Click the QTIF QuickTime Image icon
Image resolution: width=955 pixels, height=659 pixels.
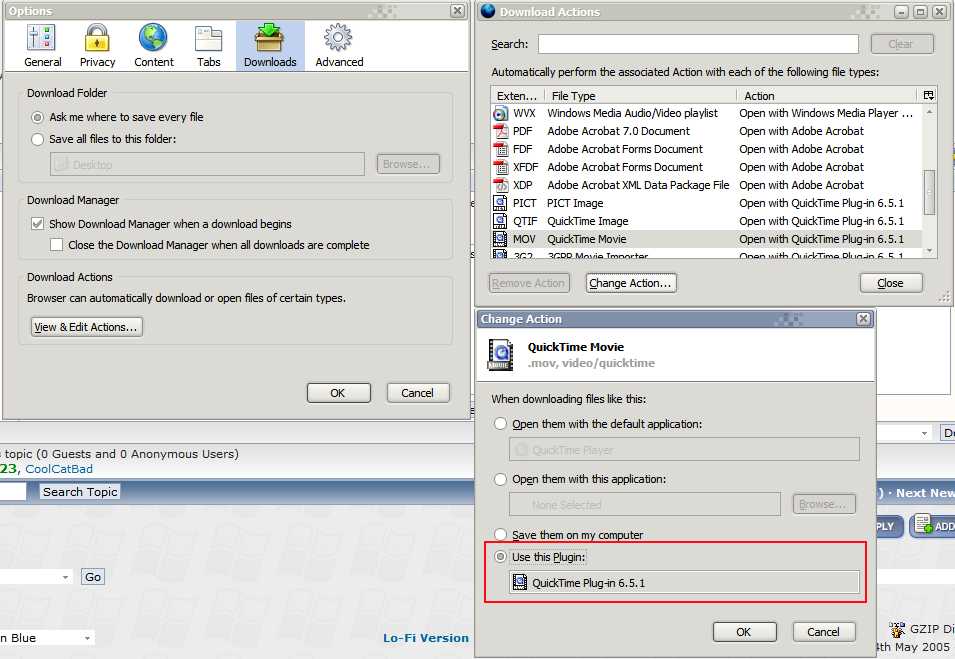coord(500,221)
